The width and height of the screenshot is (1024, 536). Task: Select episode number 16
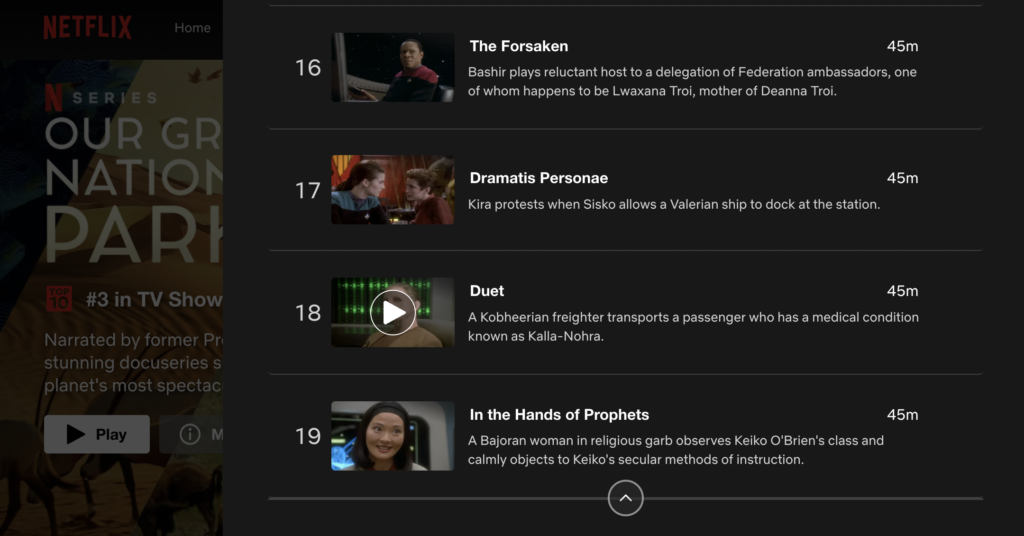point(308,68)
